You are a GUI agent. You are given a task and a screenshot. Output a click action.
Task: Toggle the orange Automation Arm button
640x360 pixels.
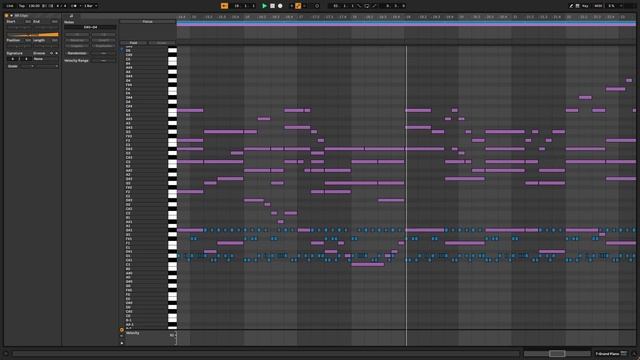pyautogui.click(x=298, y=6)
